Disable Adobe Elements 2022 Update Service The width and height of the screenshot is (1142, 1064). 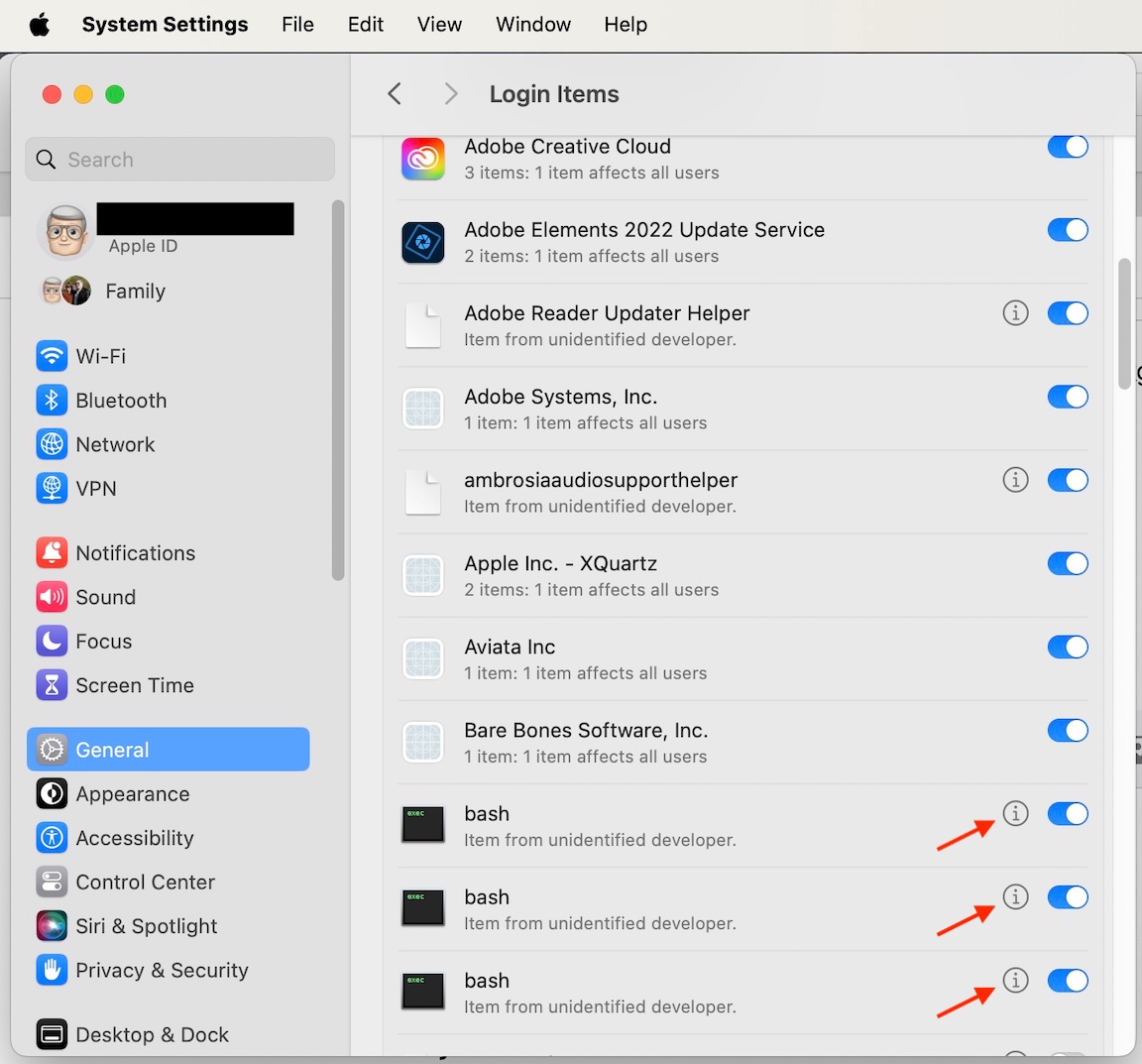click(1068, 230)
